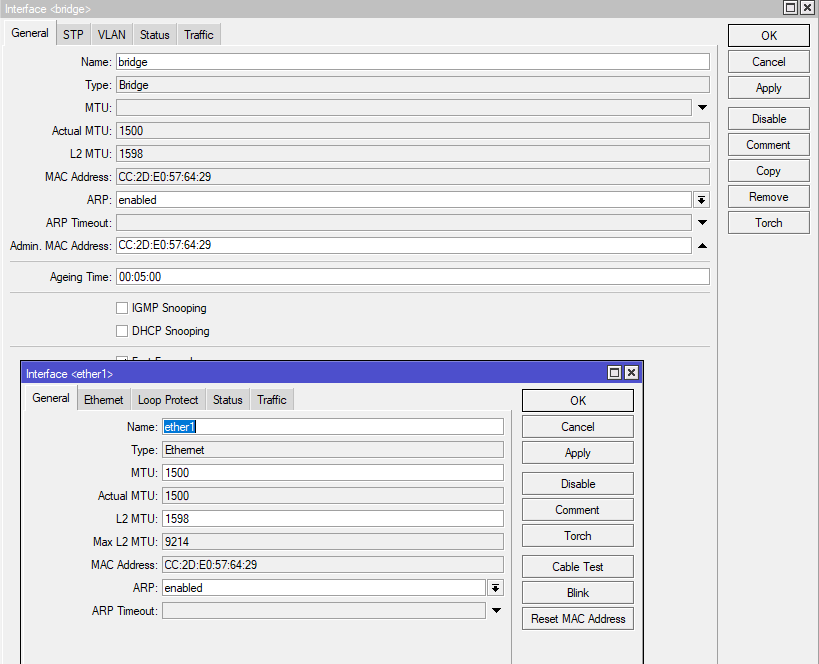Run a Cable Test on ether1

(577, 566)
